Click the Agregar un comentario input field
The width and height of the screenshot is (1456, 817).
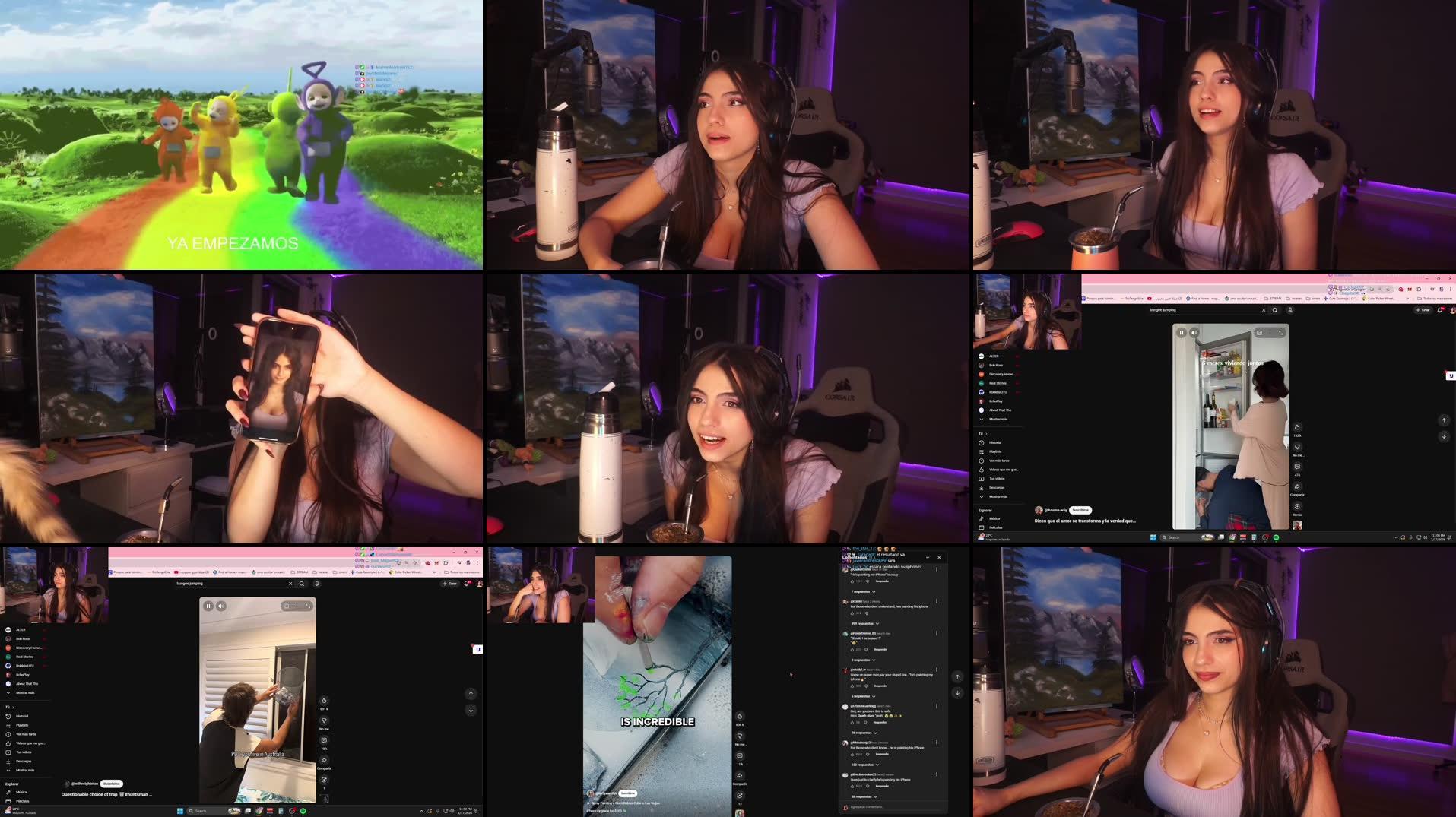pyautogui.click(x=867, y=806)
